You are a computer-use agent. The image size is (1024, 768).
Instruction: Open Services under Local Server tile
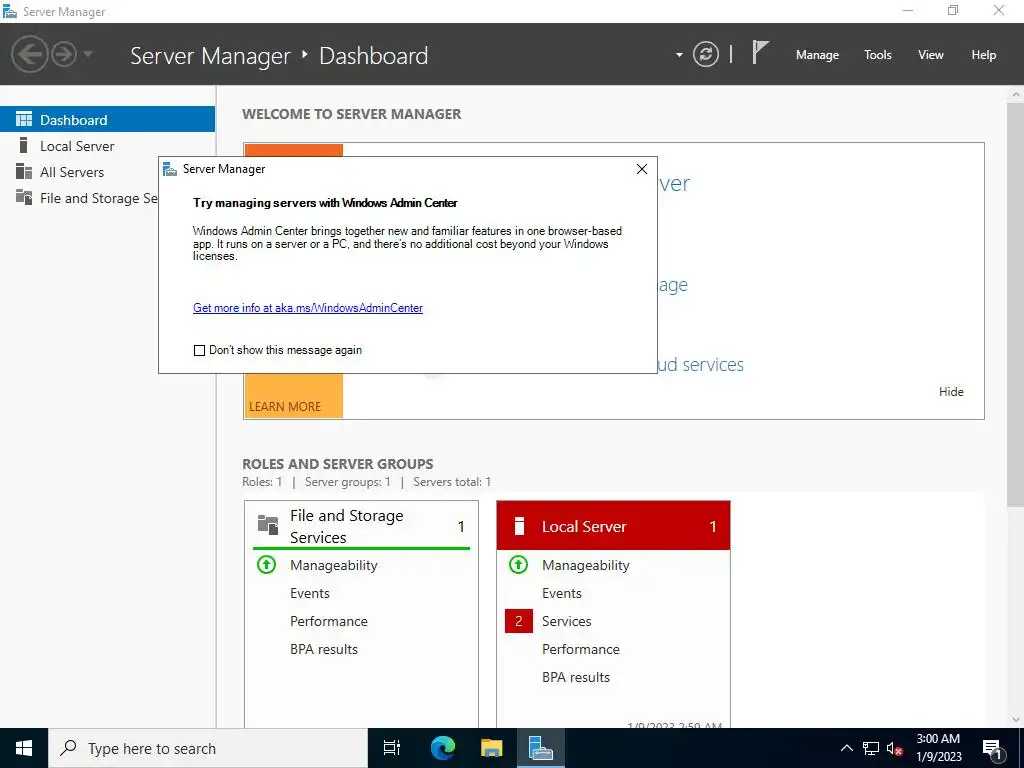pyautogui.click(x=566, y=621)
